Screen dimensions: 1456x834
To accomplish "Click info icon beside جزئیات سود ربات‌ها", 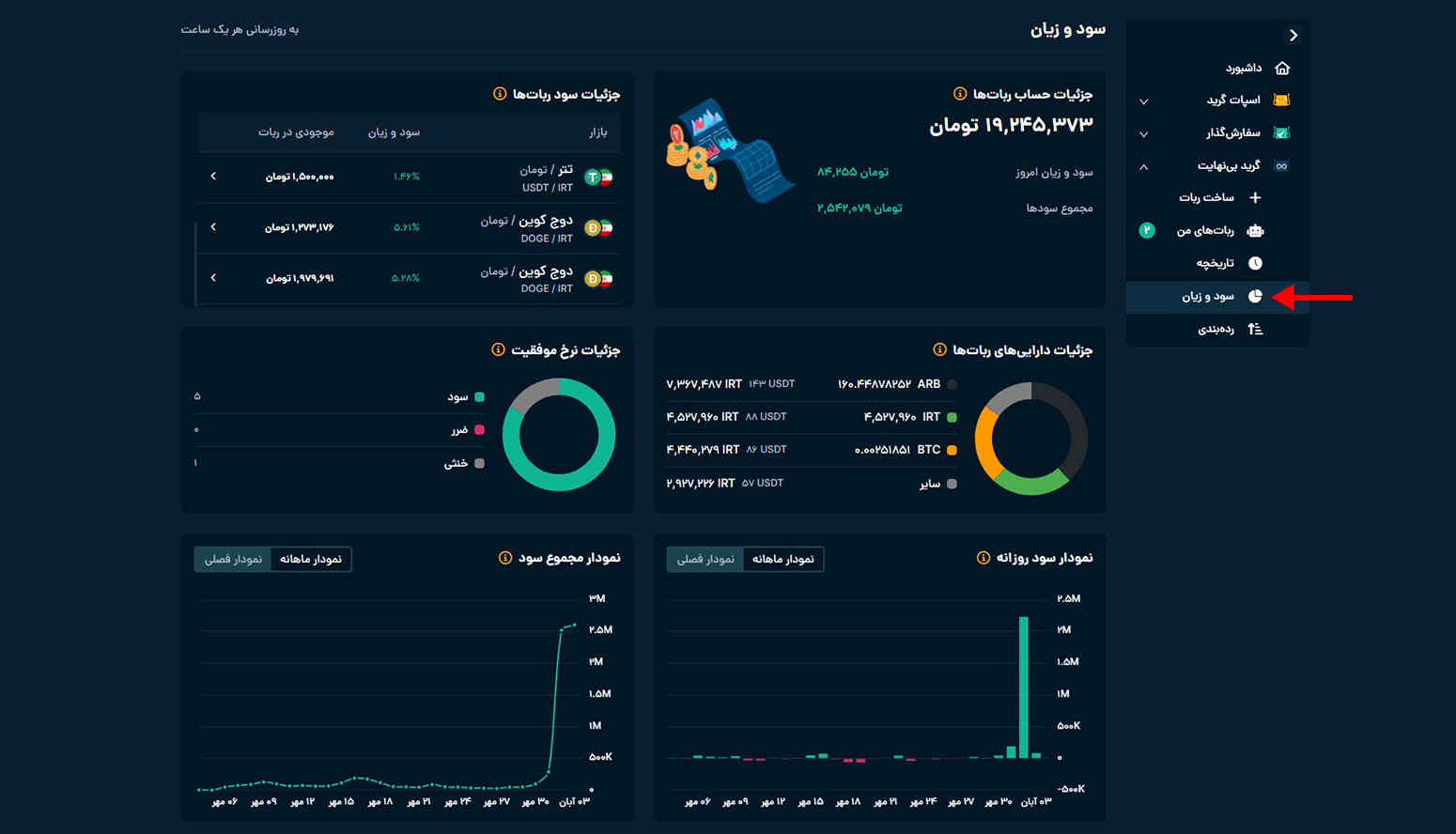I will point(500,94).
